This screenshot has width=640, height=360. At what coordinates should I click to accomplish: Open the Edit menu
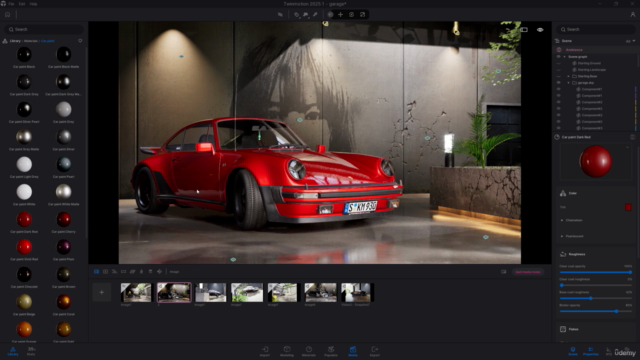point(22,4)
